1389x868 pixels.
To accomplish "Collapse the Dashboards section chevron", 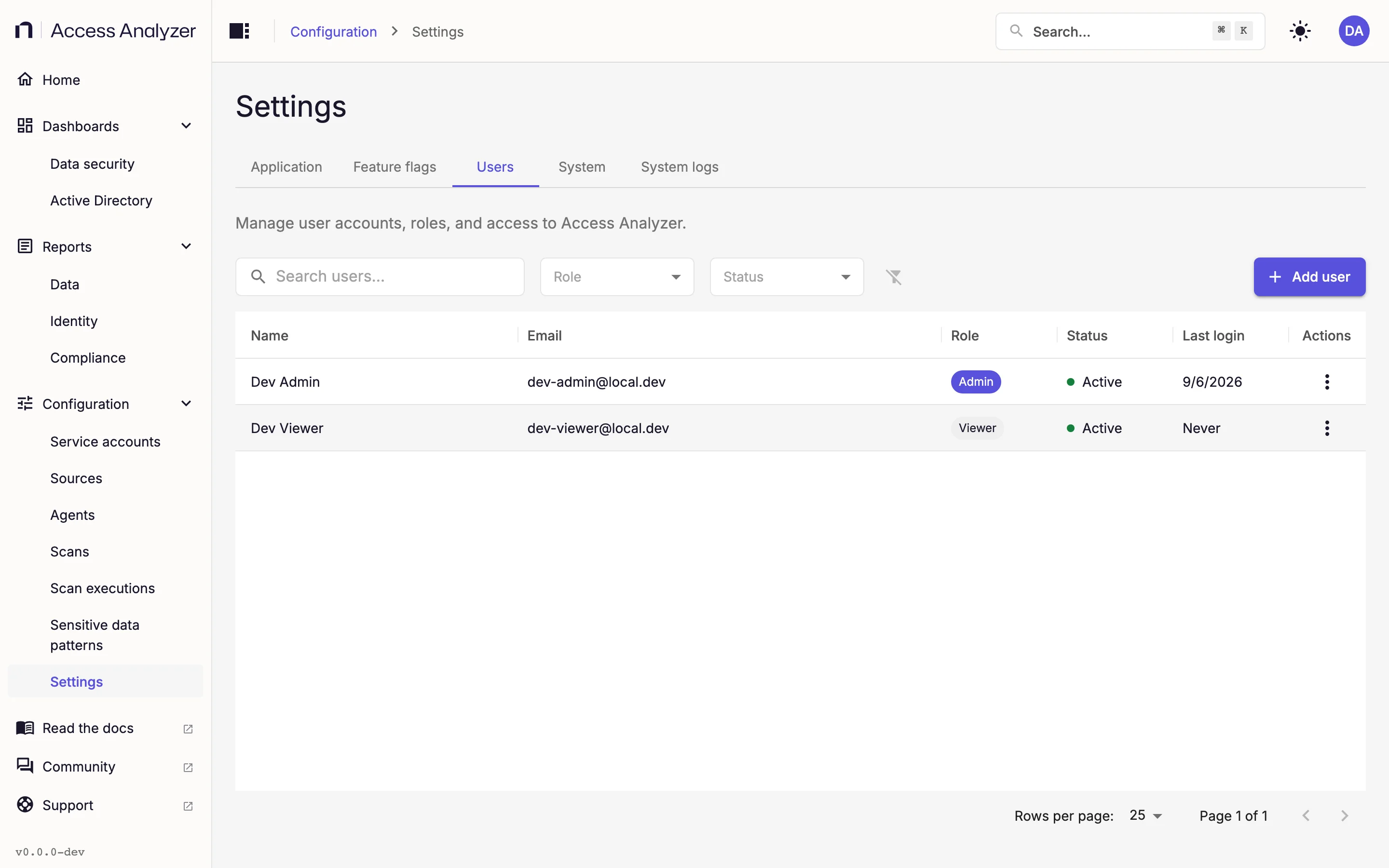I will pyautogui.click(x=186, y=126).
